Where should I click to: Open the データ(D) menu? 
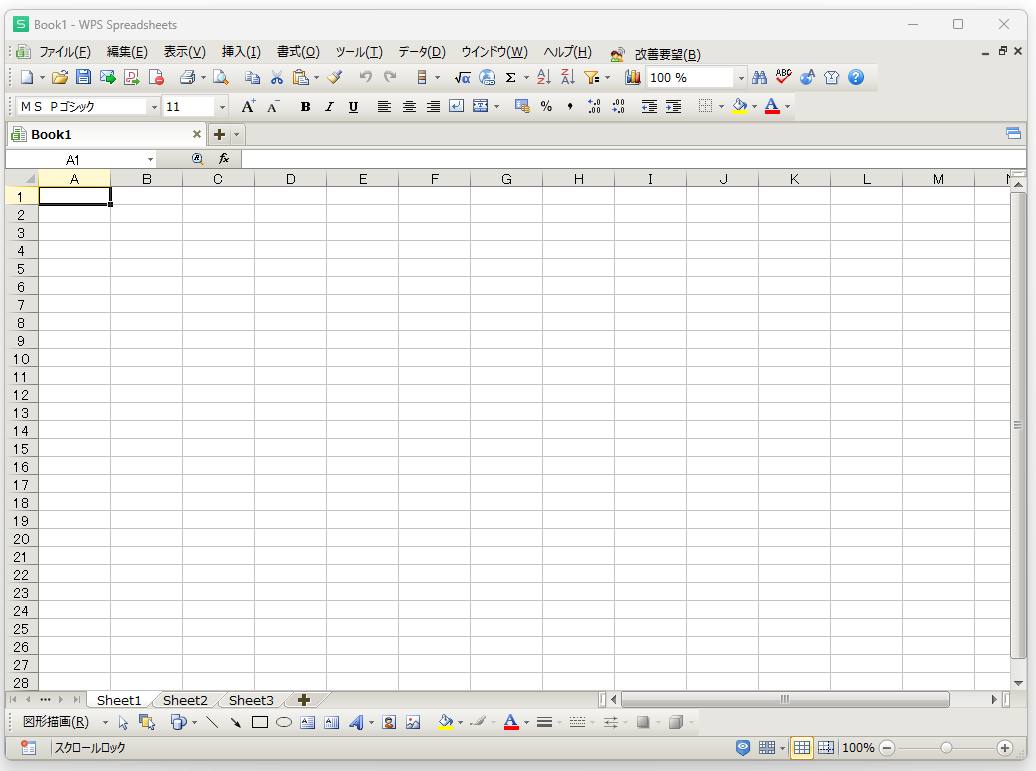[421, 52]
